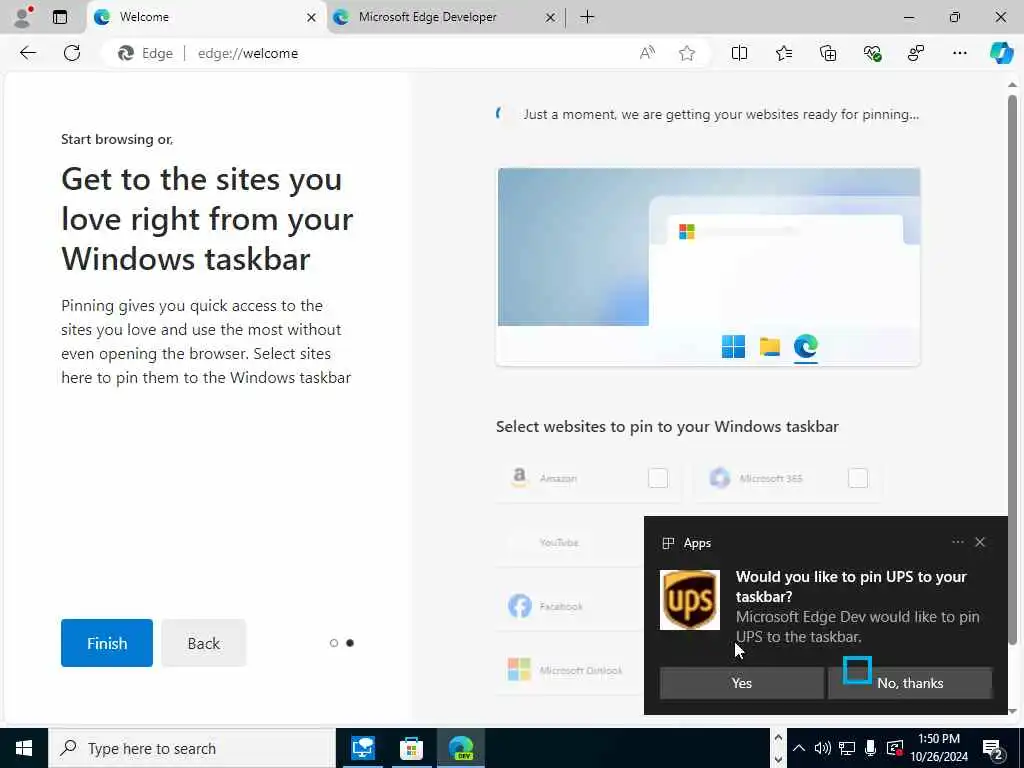Image resolution: width=1024 pixels, height=768 pixels.
Task: Open notification more options dots
Action: (958, 542)
